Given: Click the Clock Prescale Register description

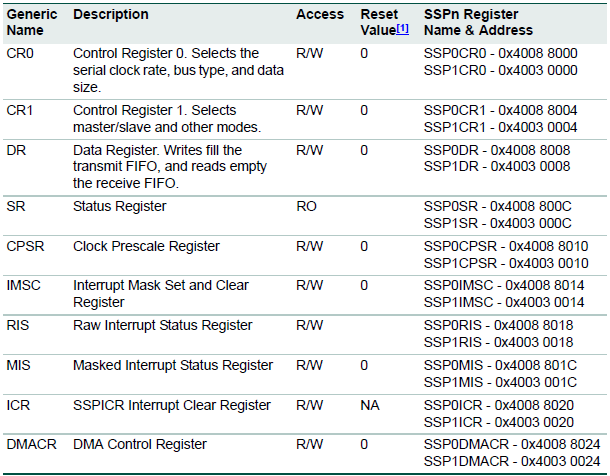Looking at the screenshot, I should point(146,246).
